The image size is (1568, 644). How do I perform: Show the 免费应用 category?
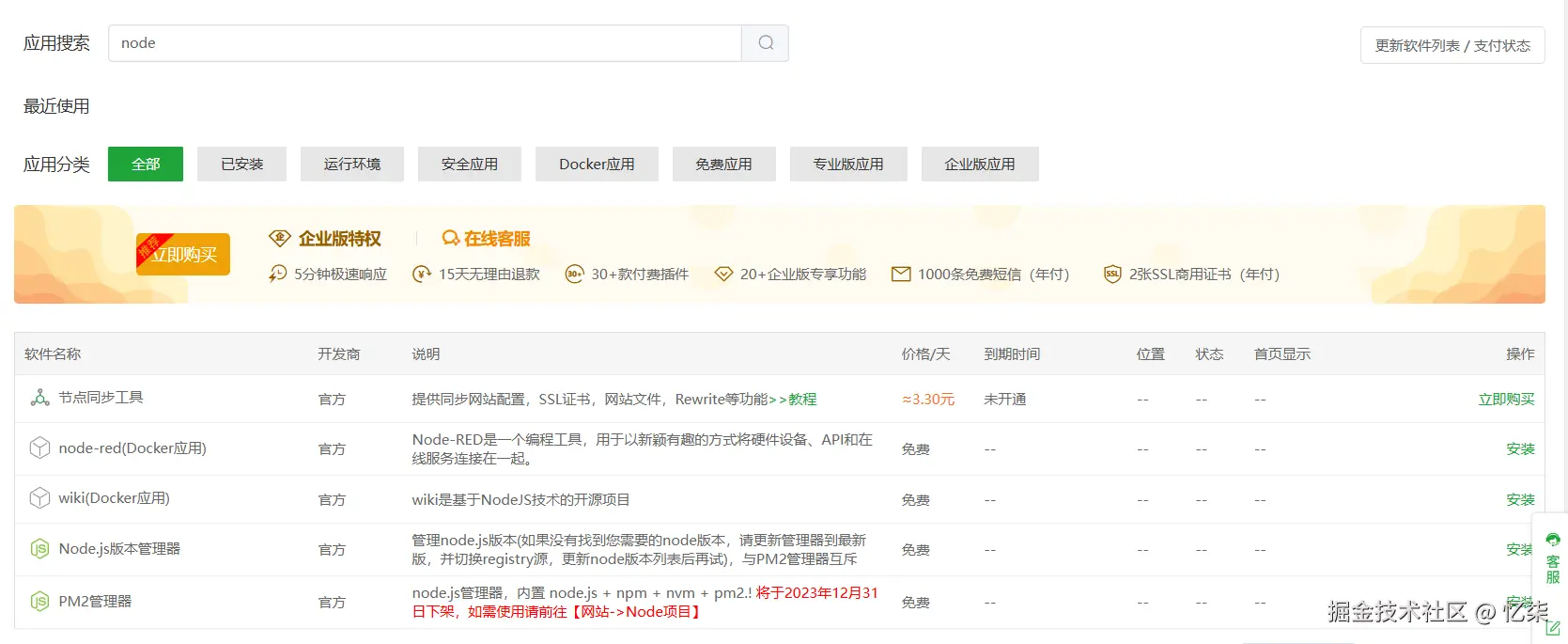(723, 165)
